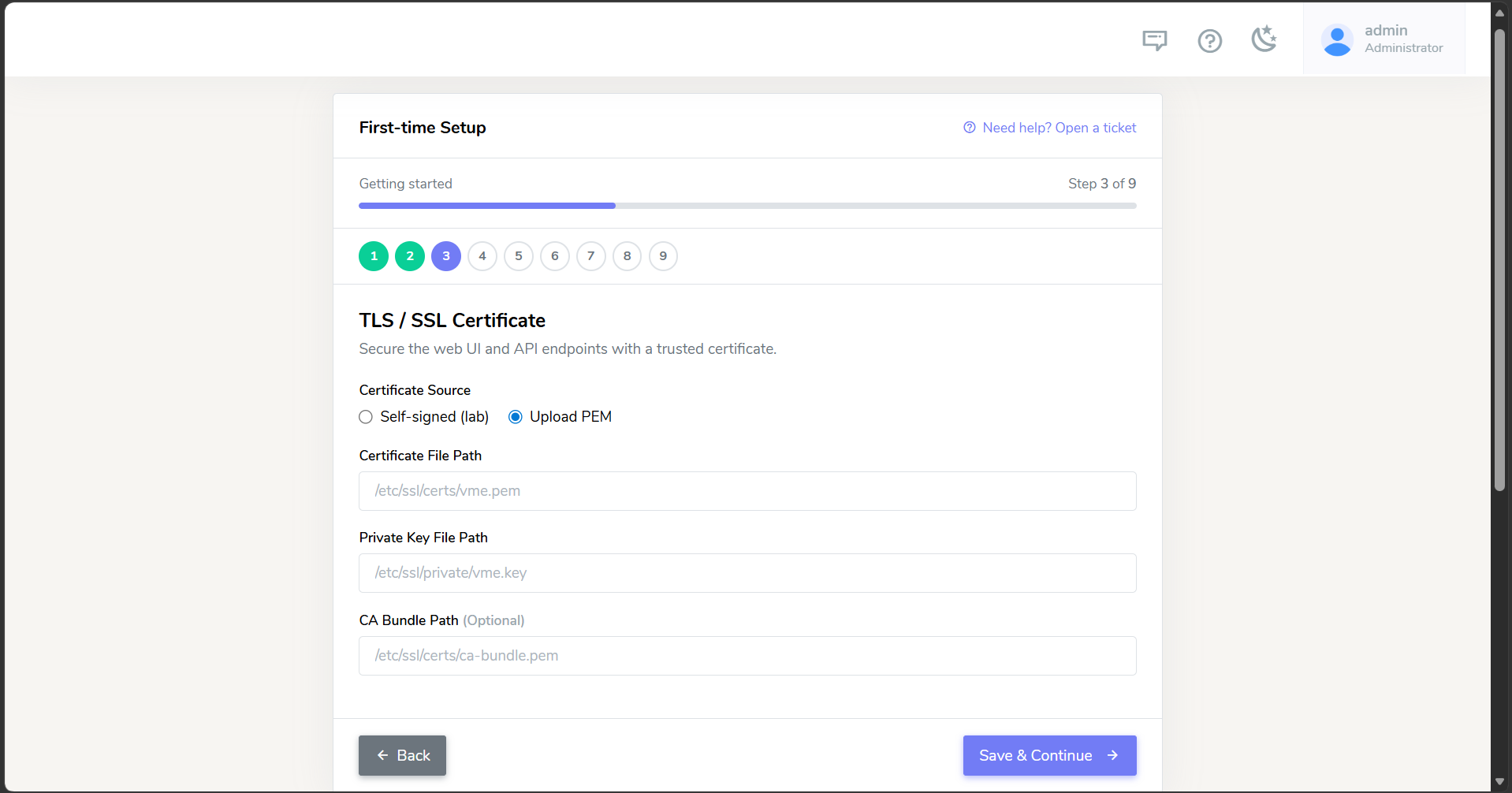Jump to setup step 8

click(x=628, y=256)
